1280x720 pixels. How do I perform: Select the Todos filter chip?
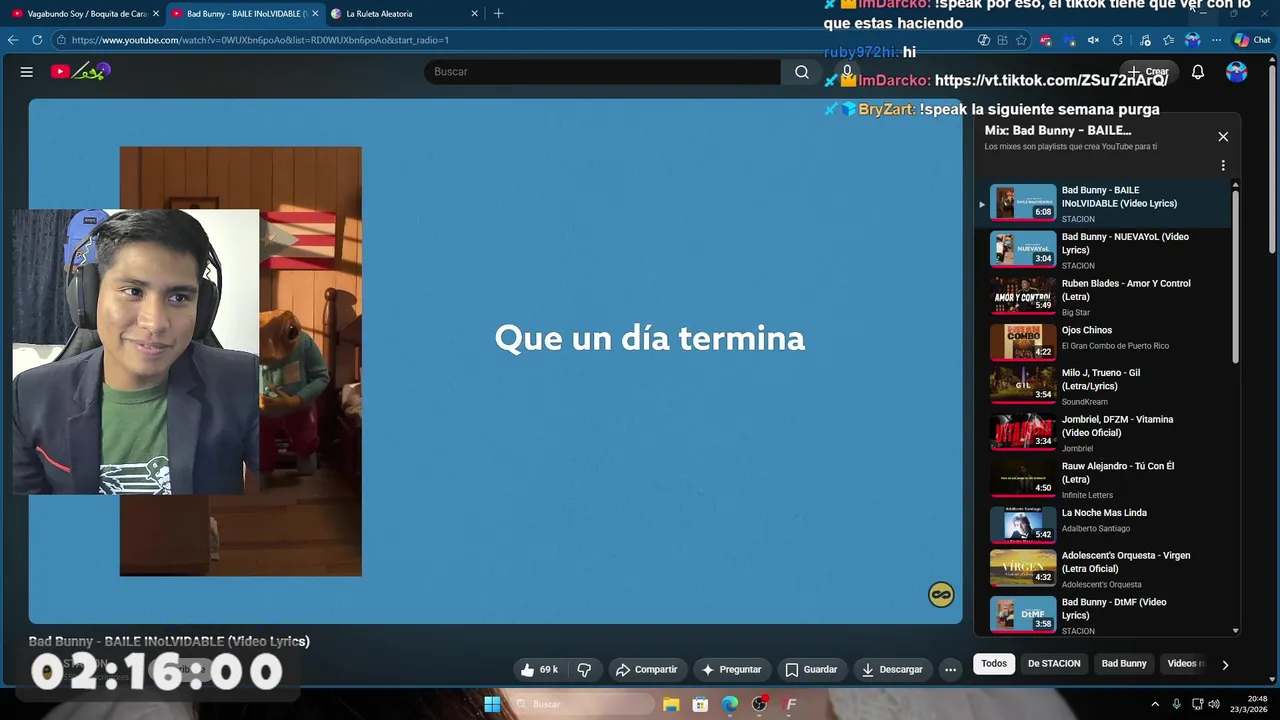(x=994, y=664)
